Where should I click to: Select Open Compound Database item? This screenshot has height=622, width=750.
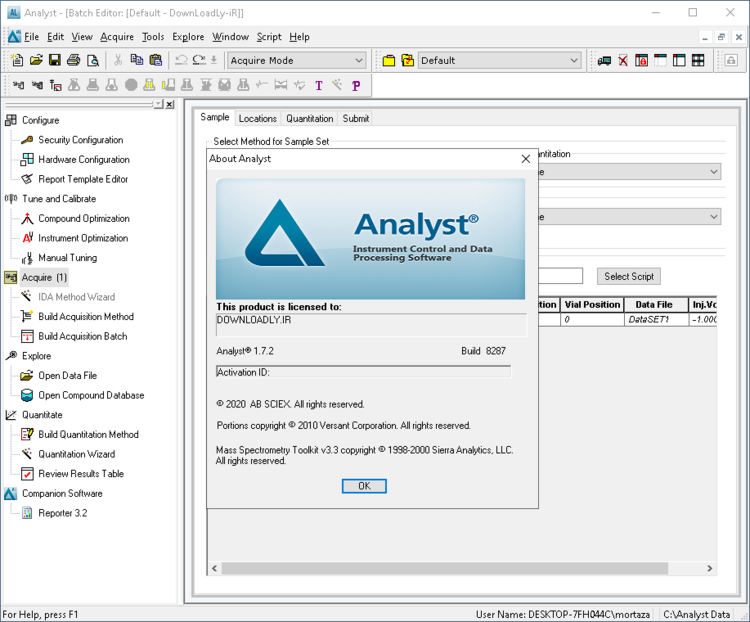(90, 395)
